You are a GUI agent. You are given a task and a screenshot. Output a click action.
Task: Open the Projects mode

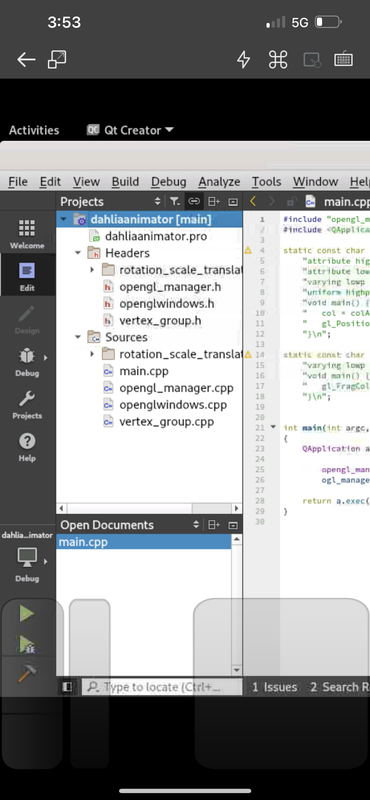[27, 404]
